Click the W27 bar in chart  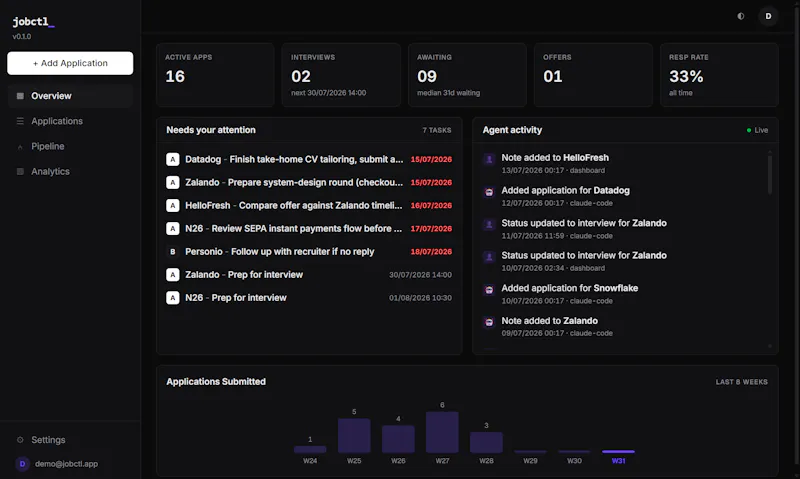click(x=442, y=432)
